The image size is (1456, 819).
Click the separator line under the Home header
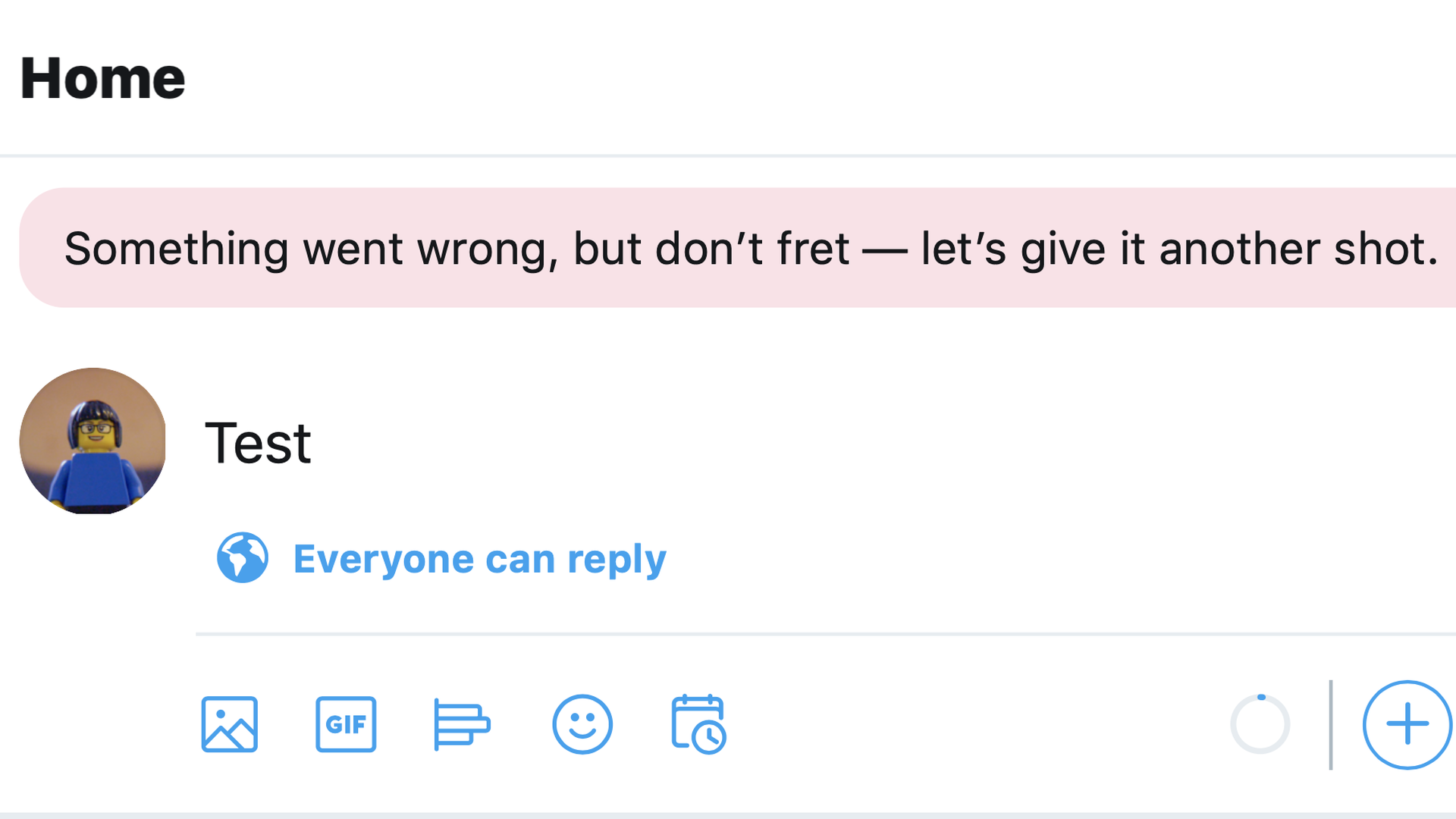[728, 155]
